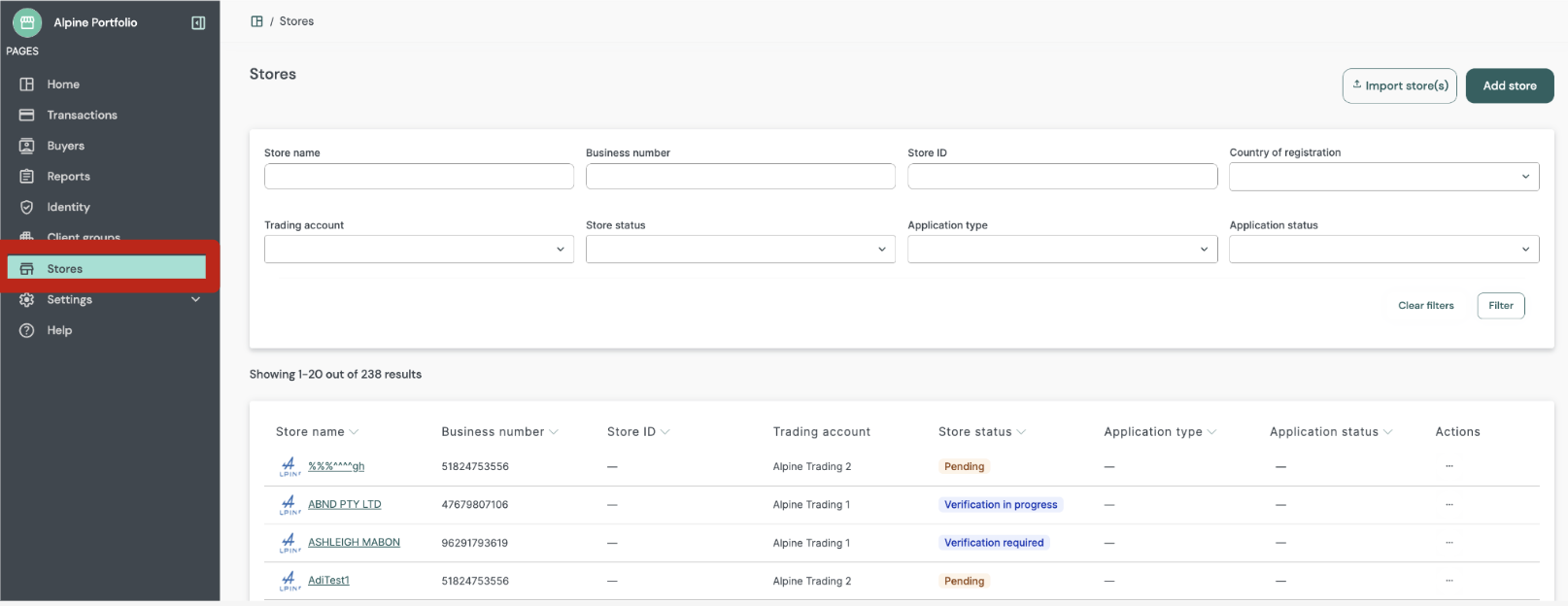Click the Add store button

(1510, 85)
